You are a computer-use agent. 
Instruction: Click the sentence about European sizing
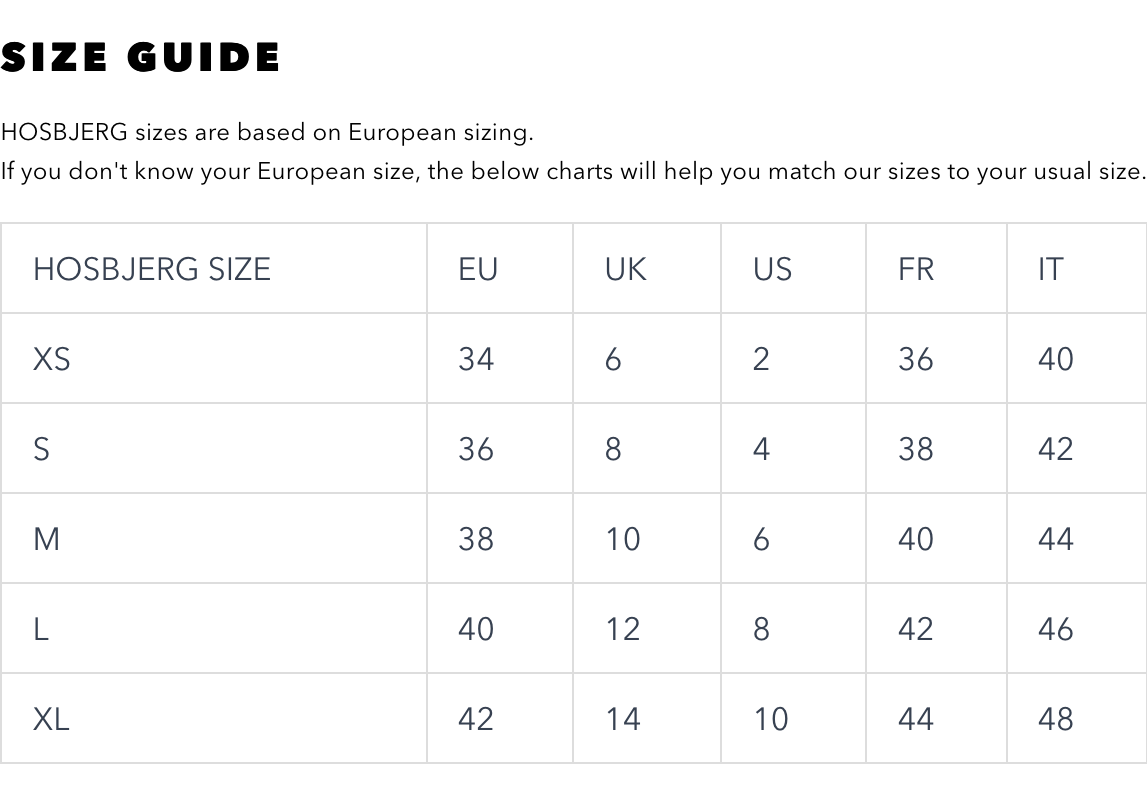tap(267, 132)
